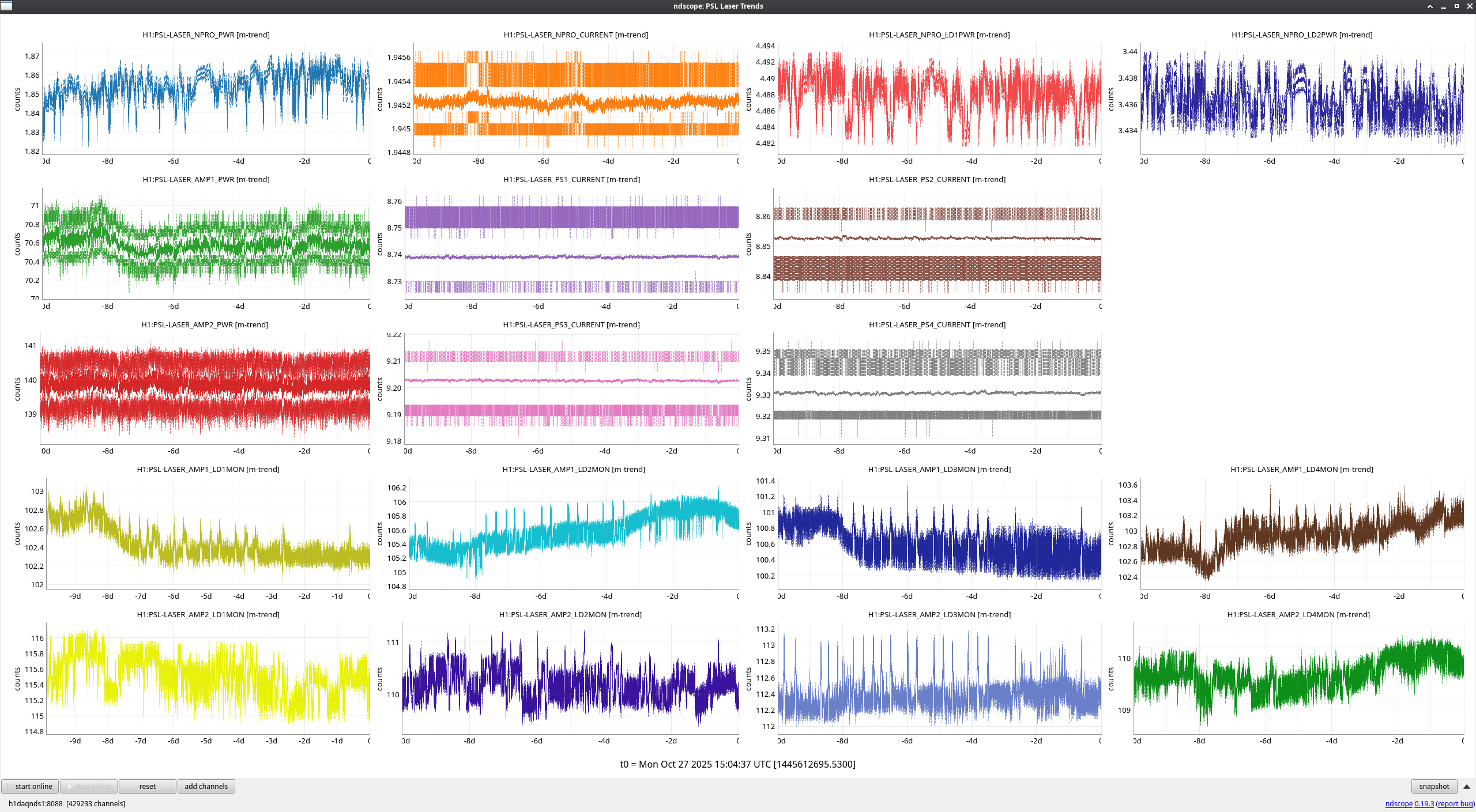Click the AMP2_LD4MON green trend plot

click(x=1298, y=677)
